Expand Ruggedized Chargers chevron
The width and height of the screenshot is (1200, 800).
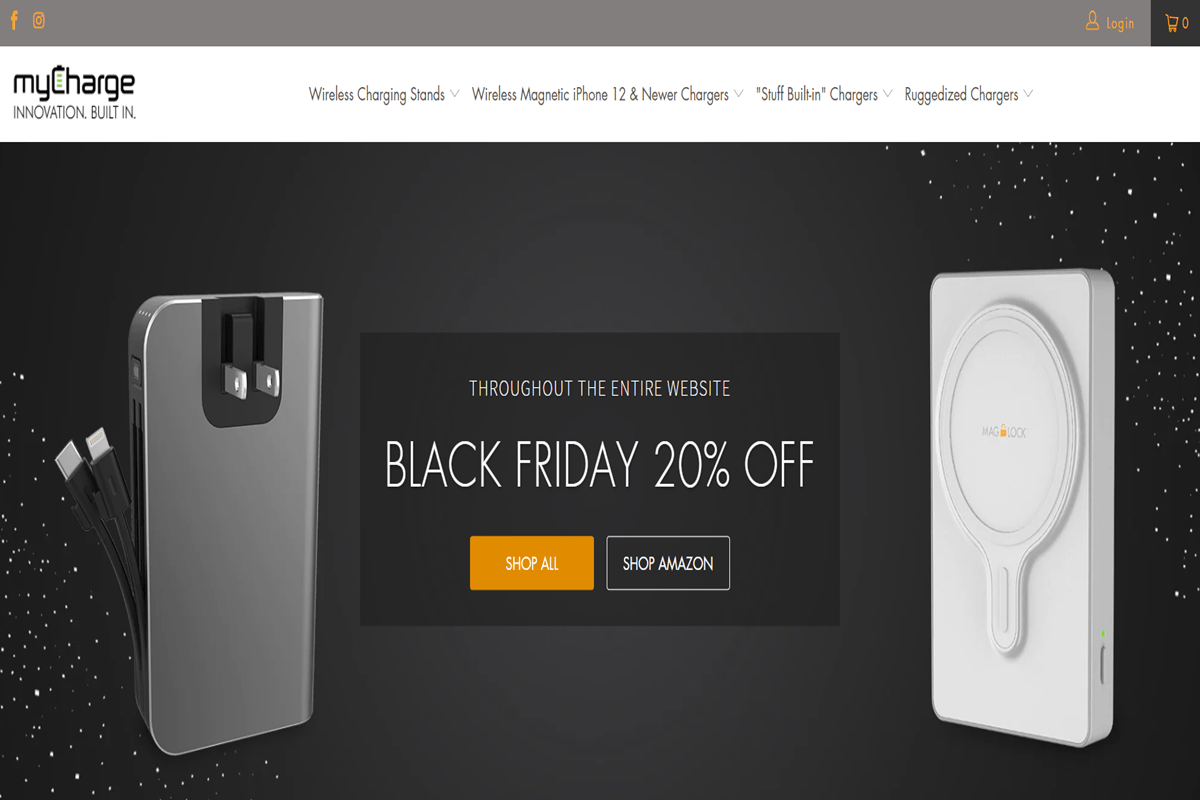tap(1027, 94)
